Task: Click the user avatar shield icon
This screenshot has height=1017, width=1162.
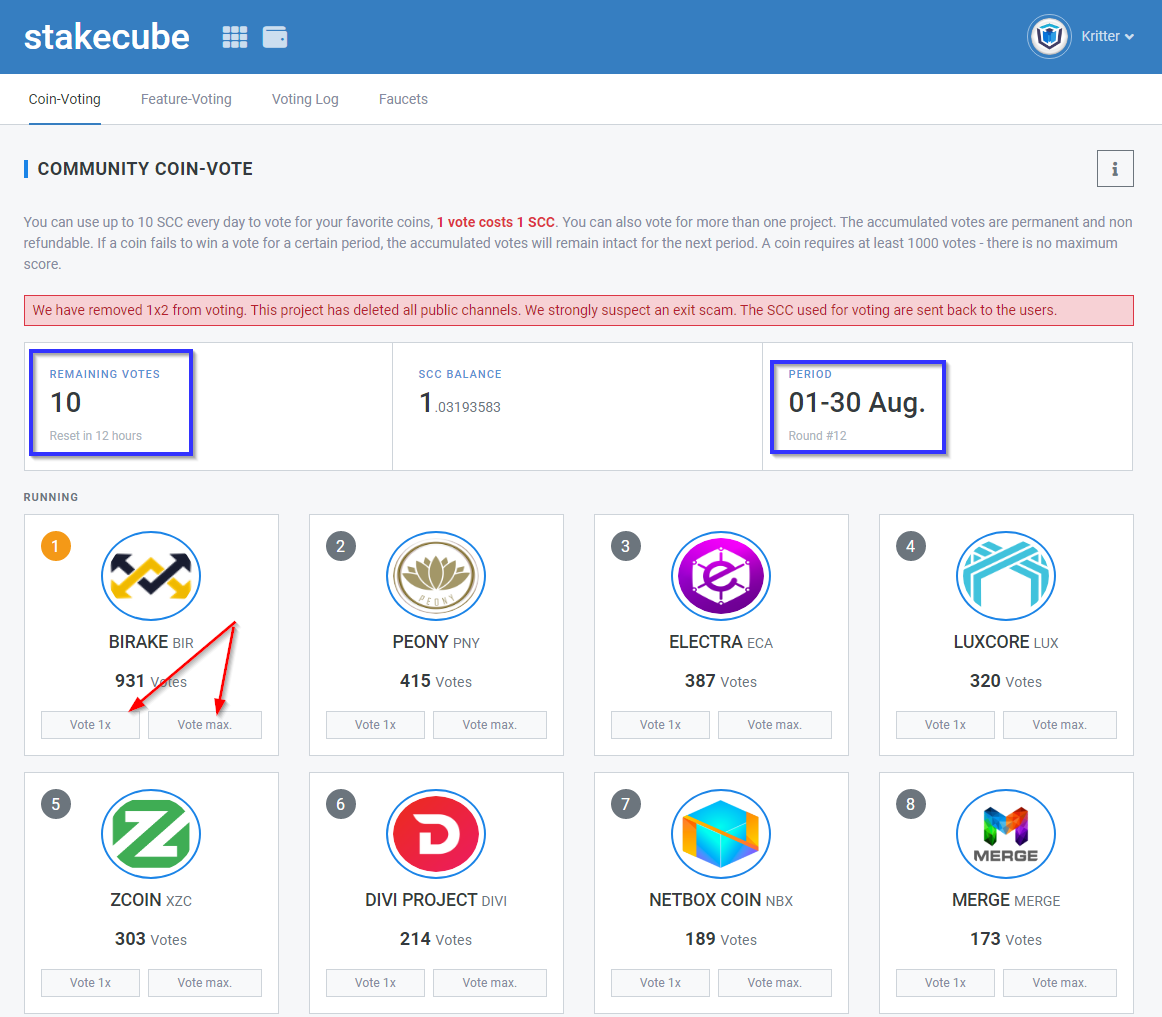Action: [1049, 36]
